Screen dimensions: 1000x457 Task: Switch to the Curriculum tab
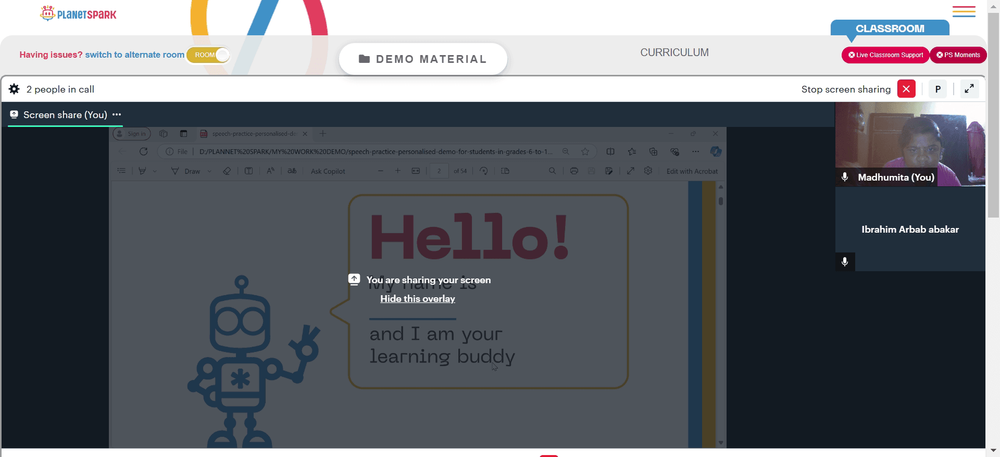(x=674, y=52)
